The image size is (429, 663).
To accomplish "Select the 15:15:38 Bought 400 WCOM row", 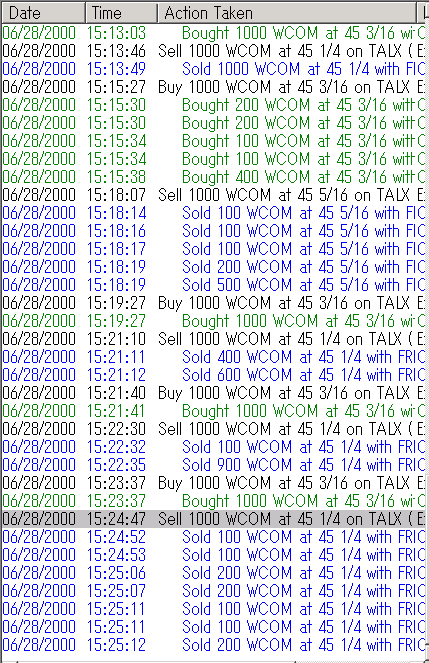I will click(214, 177).
